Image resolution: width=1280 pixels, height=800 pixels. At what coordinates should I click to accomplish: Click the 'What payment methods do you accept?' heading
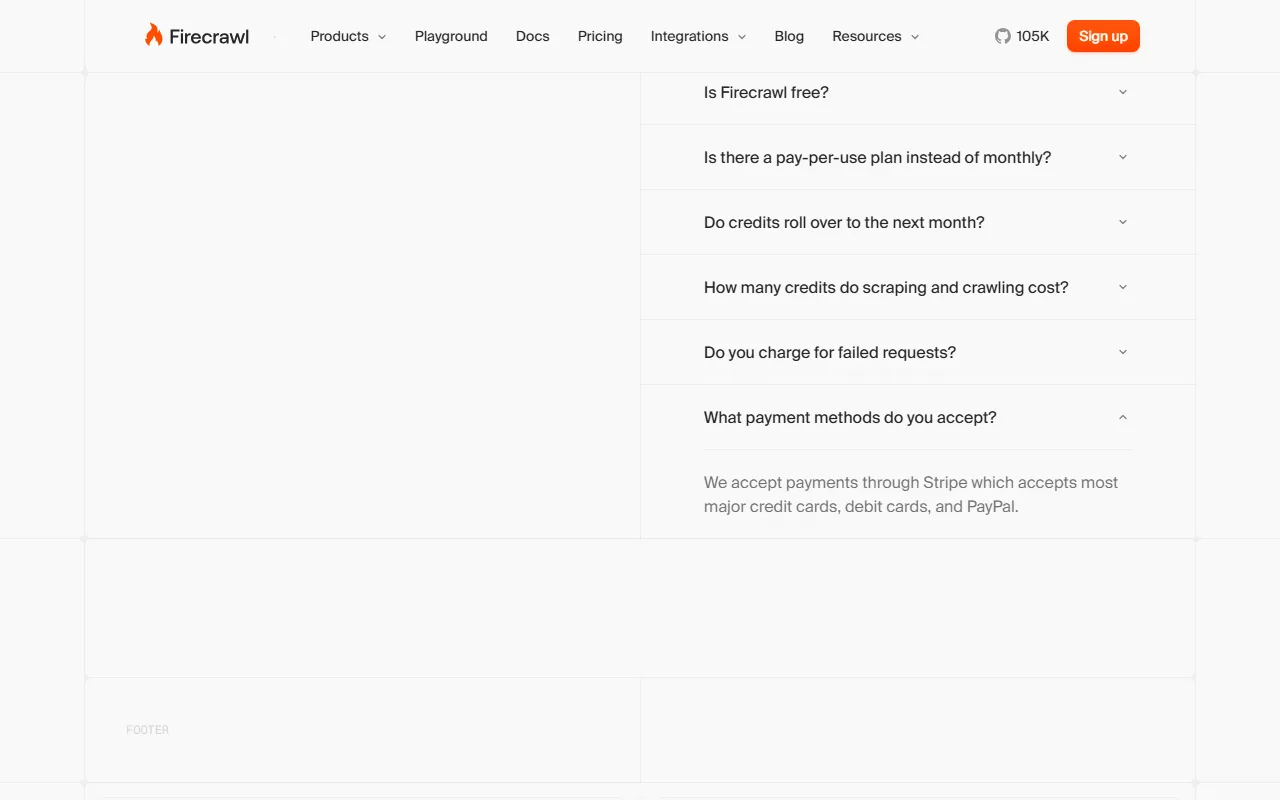(x=850, y=417)
